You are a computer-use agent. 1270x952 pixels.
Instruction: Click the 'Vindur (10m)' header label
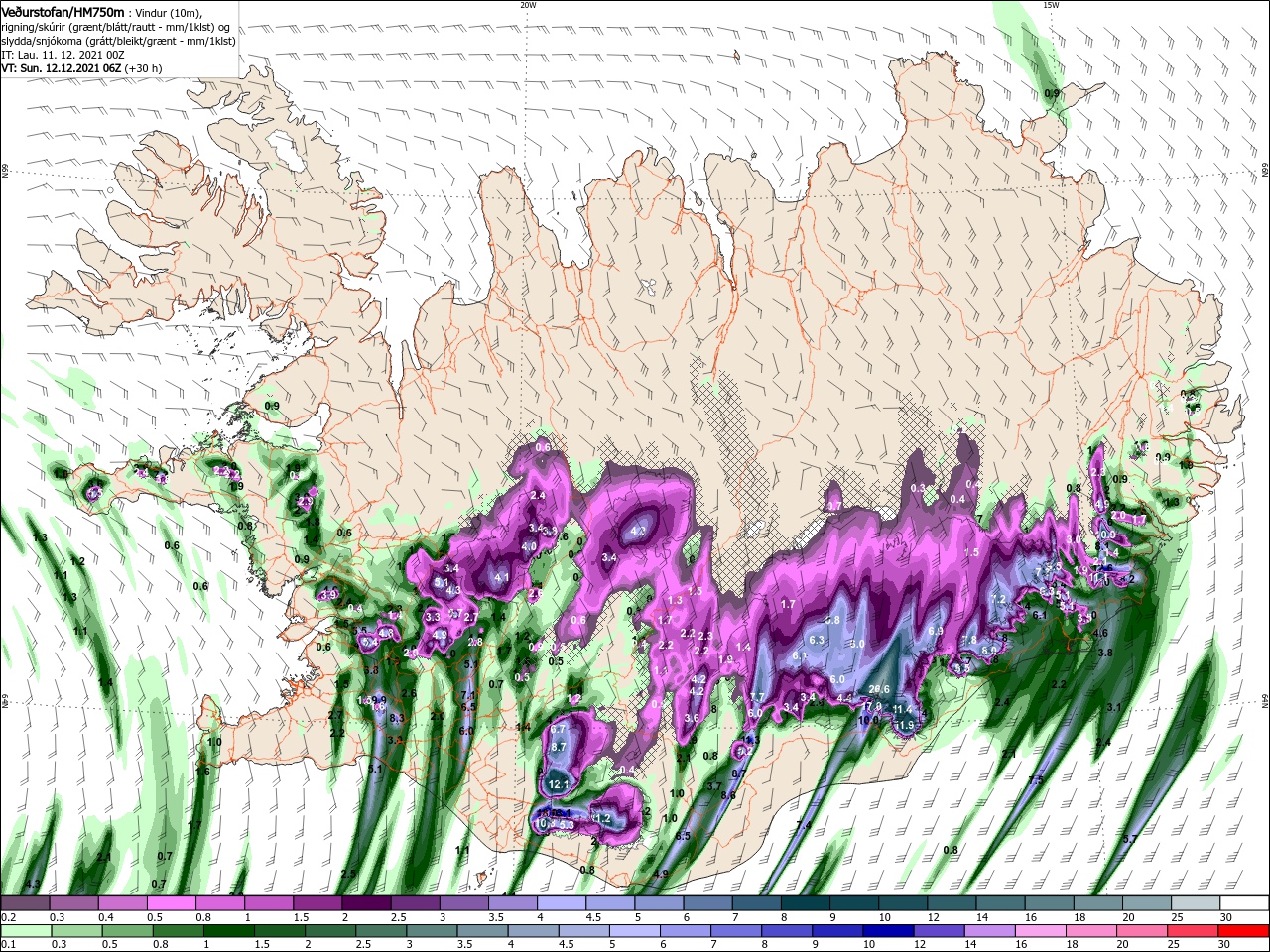[x=167, y=13]
